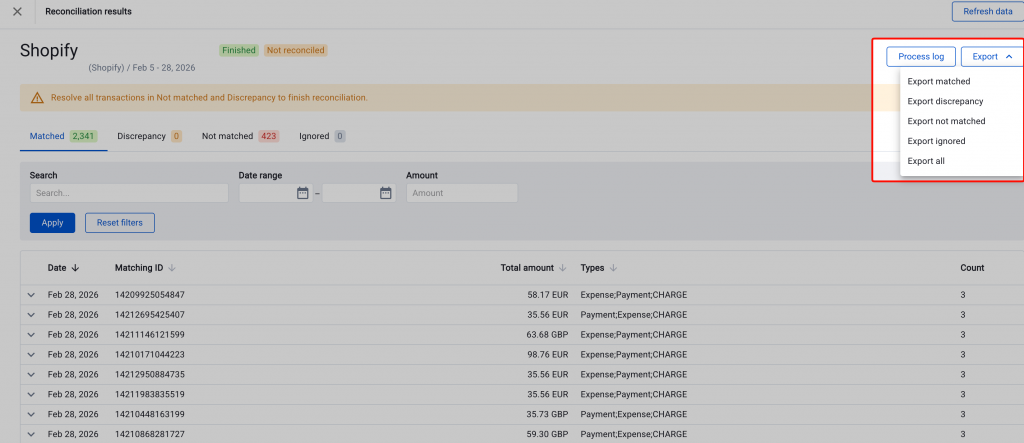Open the start date calendar picker
This screenshot has height=443, width=1024.
(x=302, y=193)
